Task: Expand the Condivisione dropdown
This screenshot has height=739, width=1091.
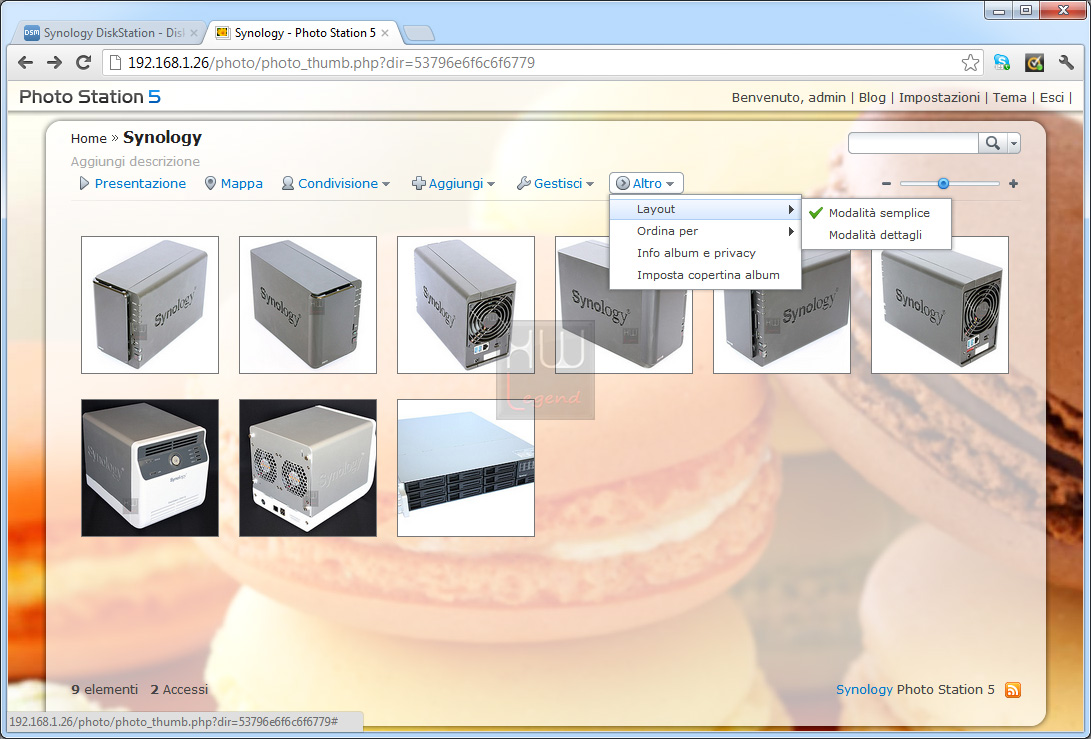Action: pos(336,184)
